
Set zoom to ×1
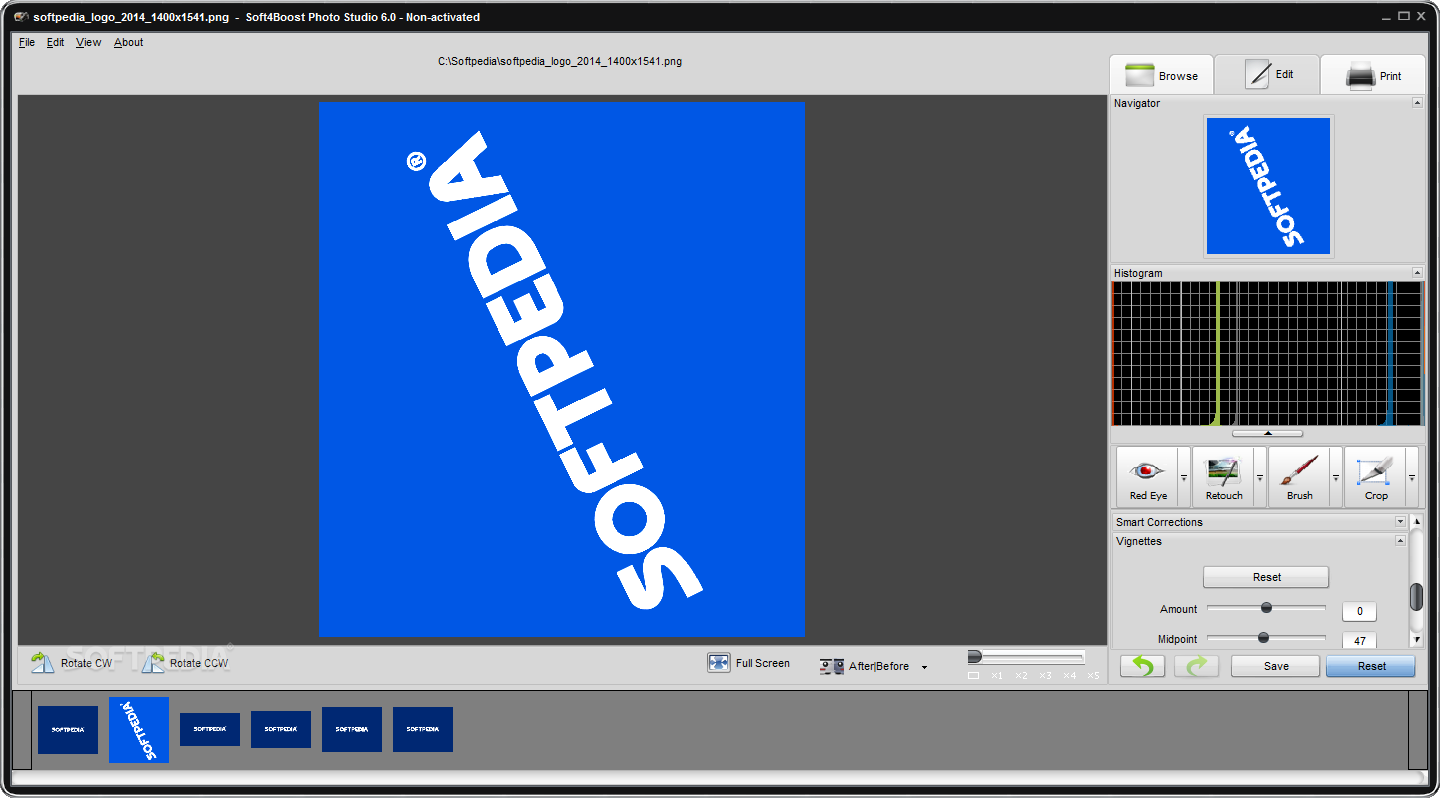coord(997,676)
